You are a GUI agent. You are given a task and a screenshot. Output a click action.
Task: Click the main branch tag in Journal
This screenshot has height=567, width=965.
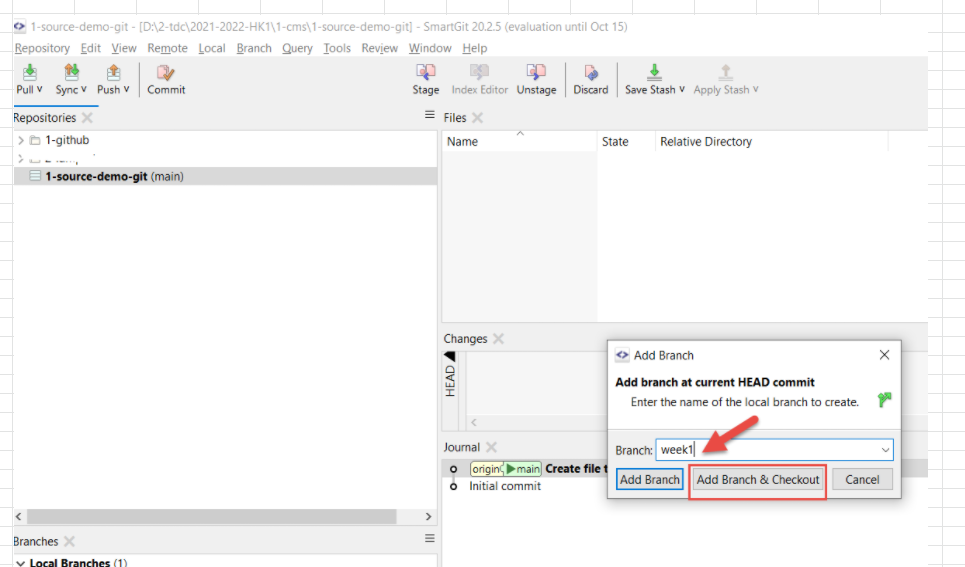point(523,469)
